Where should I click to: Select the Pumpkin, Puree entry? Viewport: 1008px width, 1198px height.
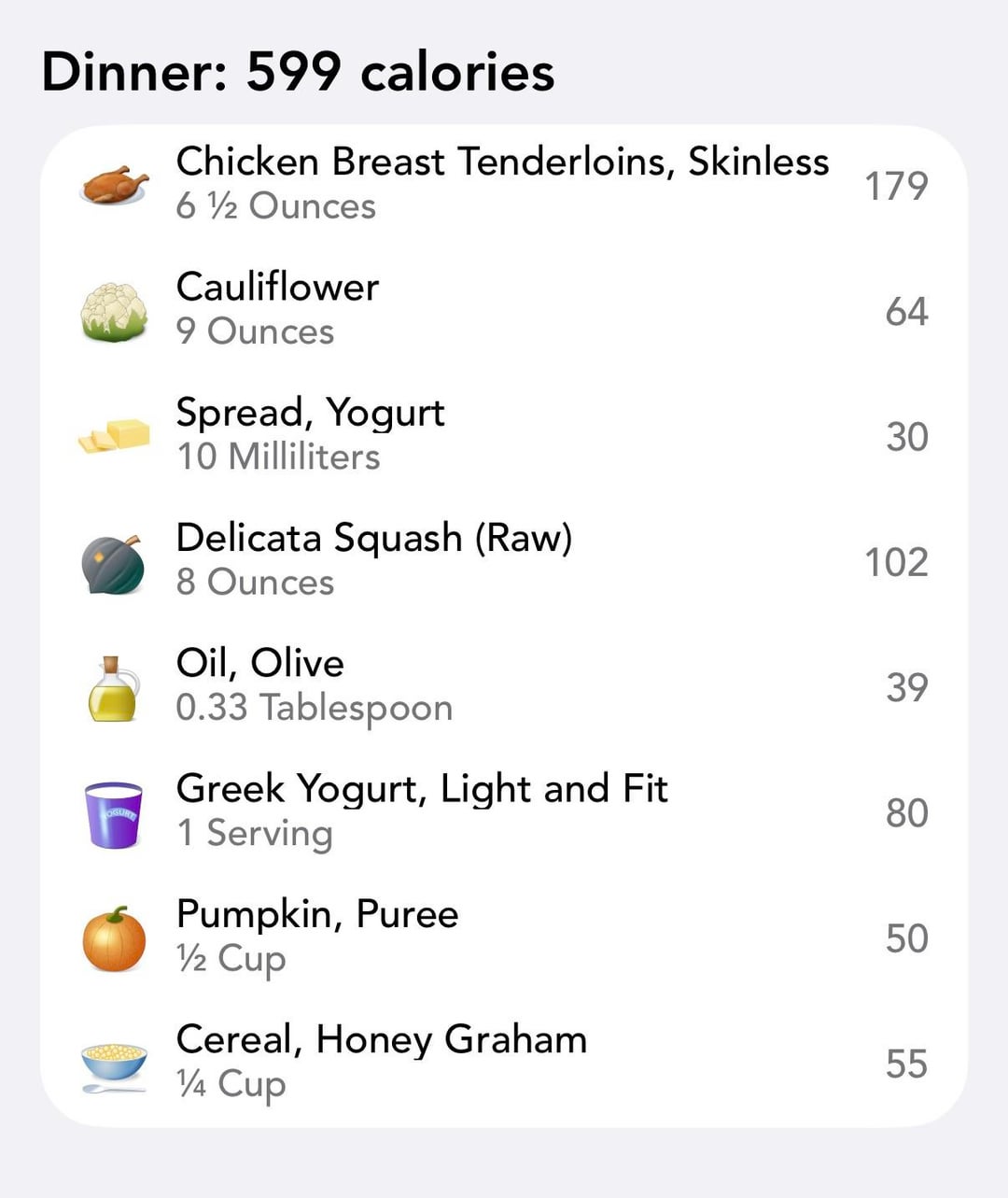pyautogui.click(x=317, y=914)
